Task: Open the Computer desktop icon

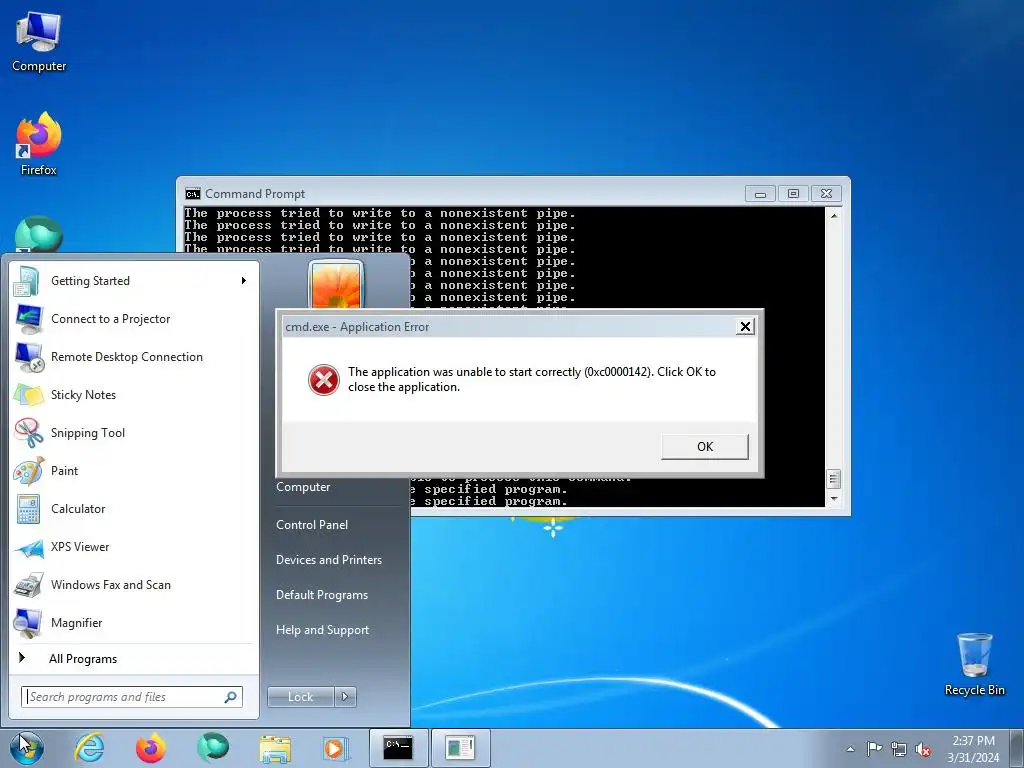Action: click(x=39, y=41)
